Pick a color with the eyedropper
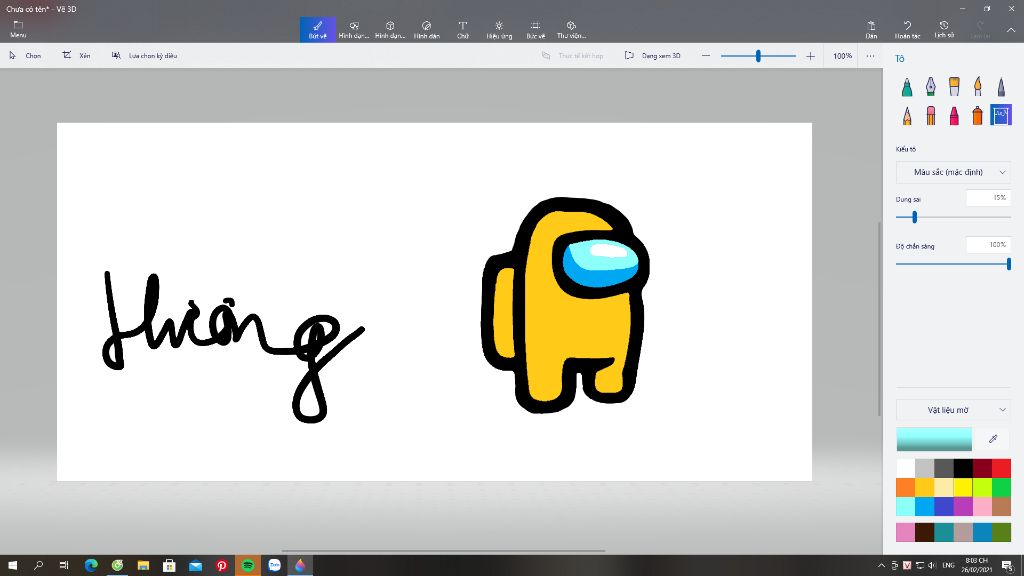Screen dimensions: 1024x576 (x=993, y=439)
